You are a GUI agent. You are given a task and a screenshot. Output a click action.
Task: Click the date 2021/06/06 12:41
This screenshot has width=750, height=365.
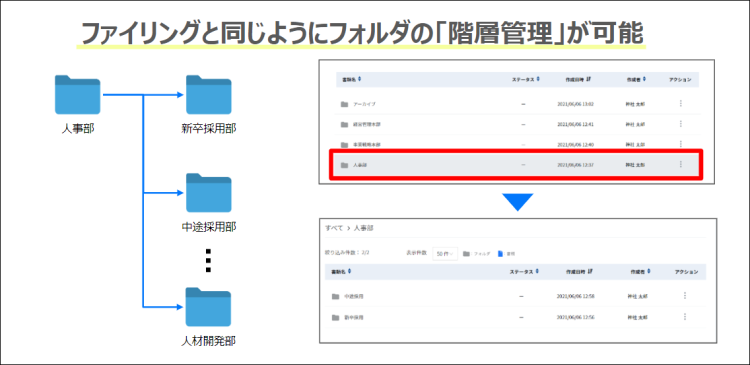(x=575, y=124)
